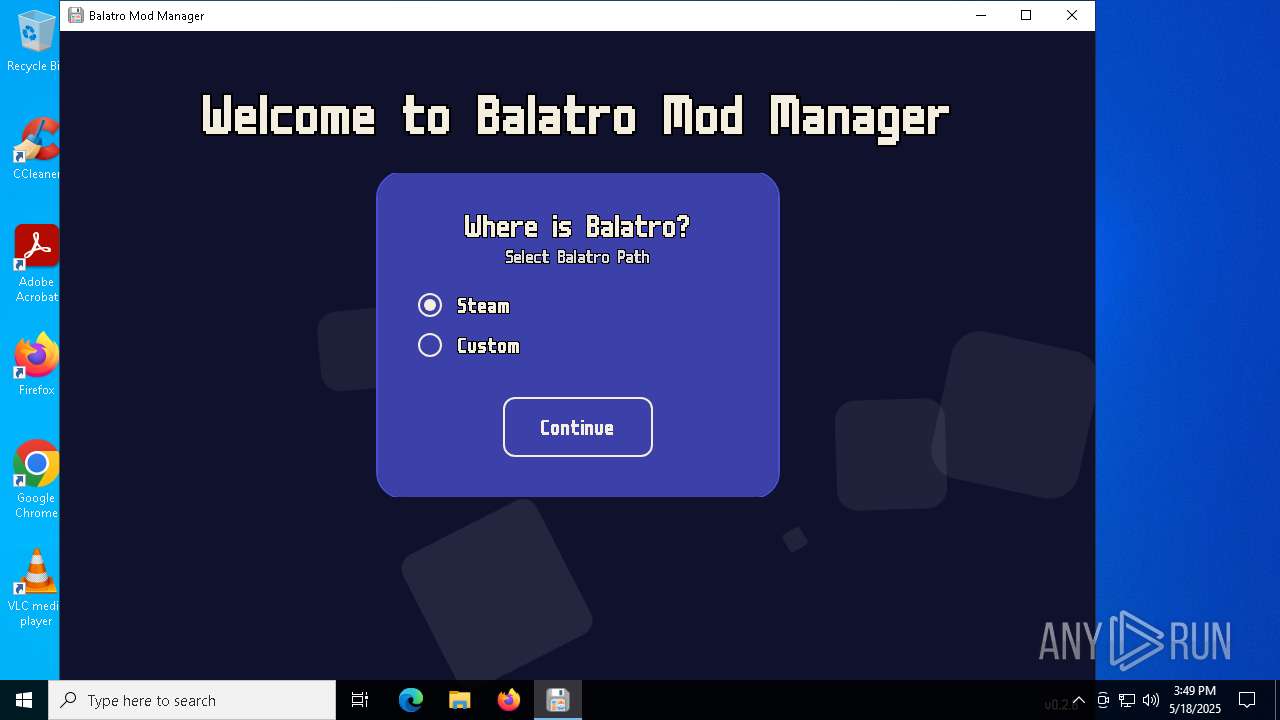Click the Continue button
The width and height of the screenshot is (1280, 720).
coord(578,427)
